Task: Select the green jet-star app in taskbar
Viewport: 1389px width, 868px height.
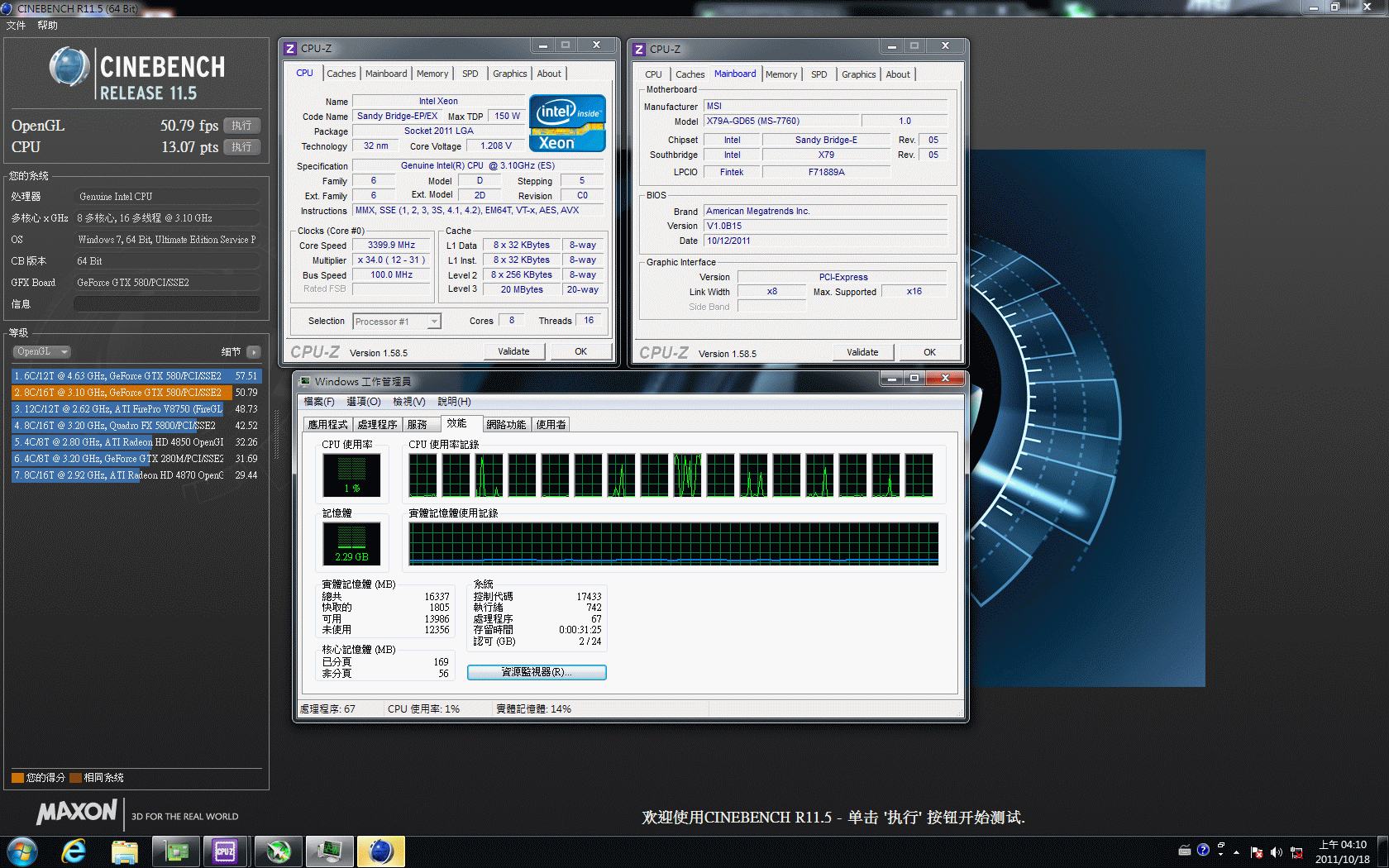Action: 278,851
